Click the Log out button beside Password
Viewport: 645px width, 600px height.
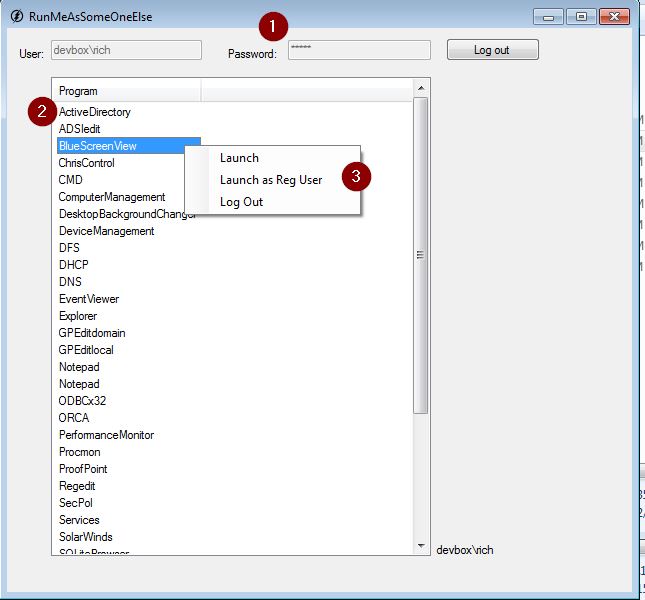click(492, 50)
